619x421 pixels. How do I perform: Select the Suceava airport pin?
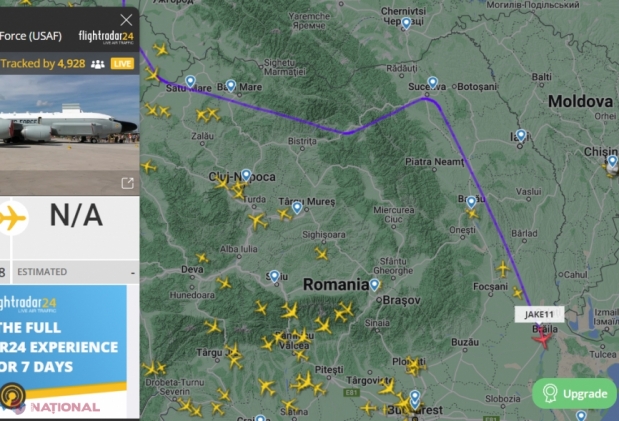(x=433, y=82)
